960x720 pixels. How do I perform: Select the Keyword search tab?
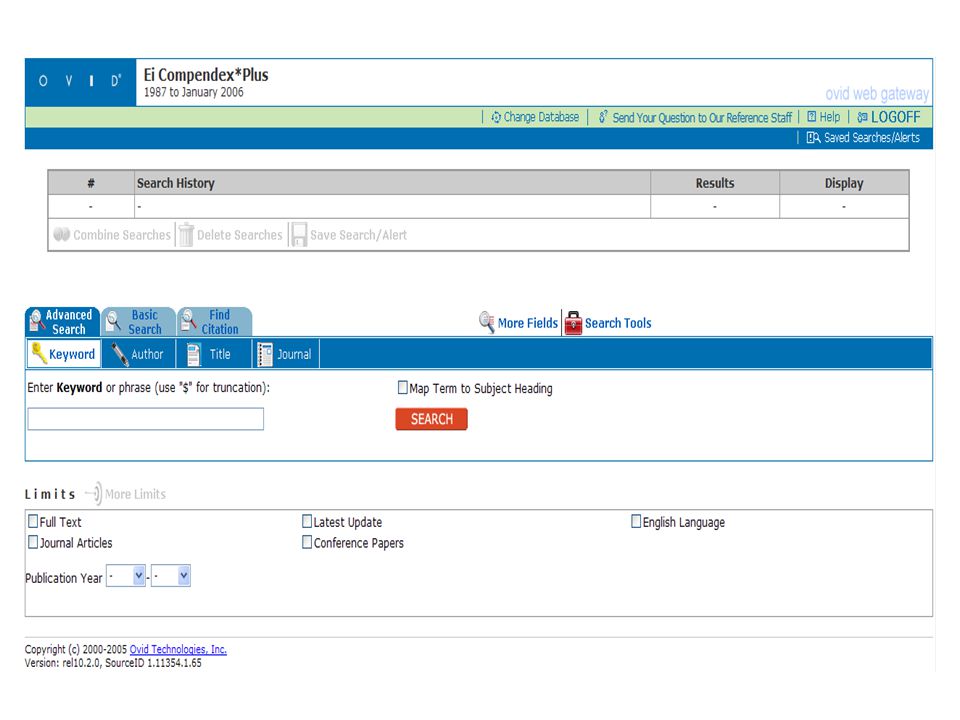tap(64, 354)
